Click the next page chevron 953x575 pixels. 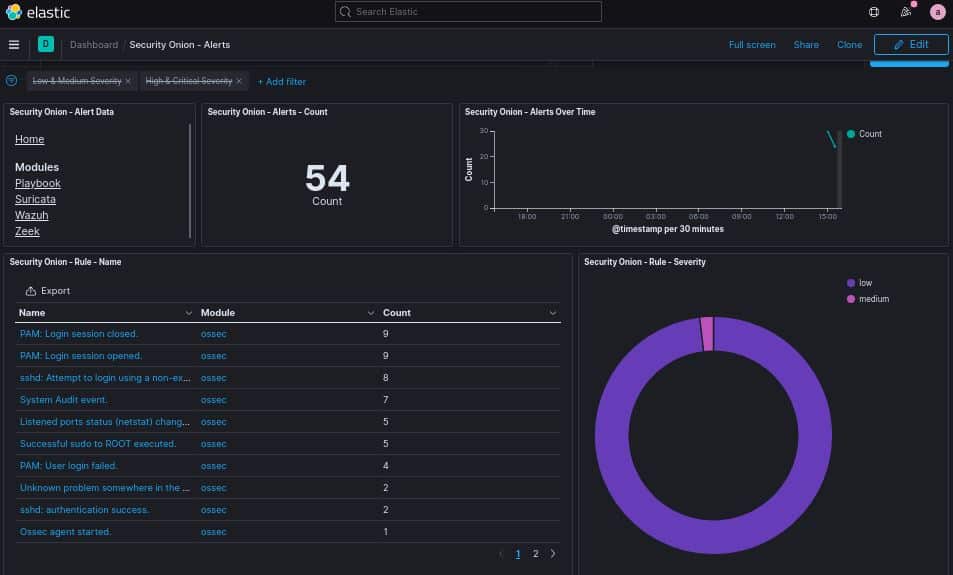coord(552,554)
